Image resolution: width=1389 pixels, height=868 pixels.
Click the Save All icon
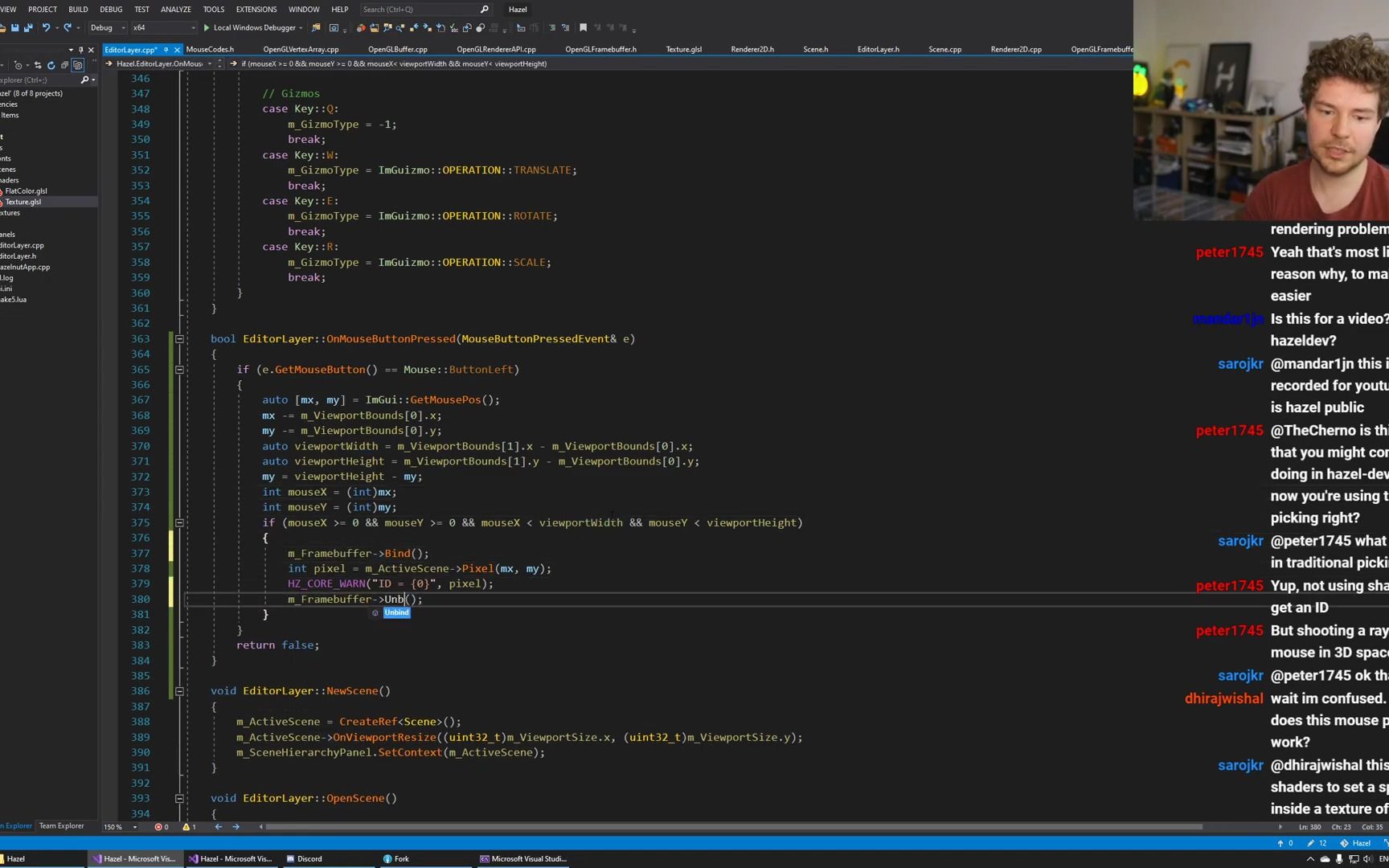[x=28, y=28]
